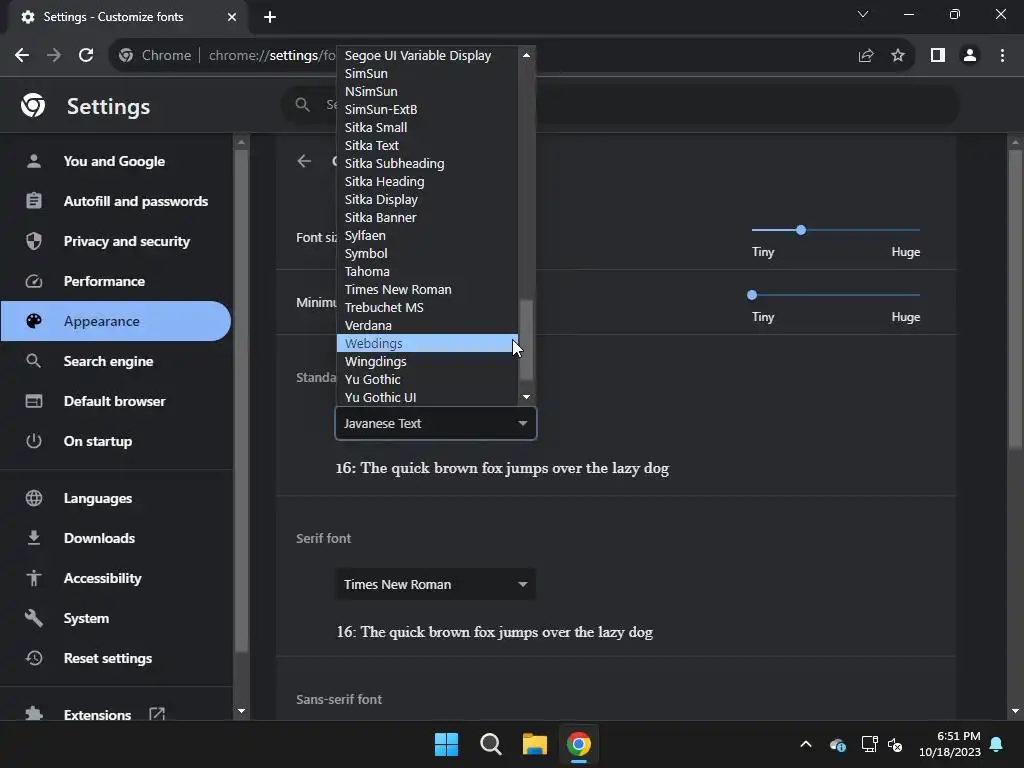
Task: Select Segoe UI Variable Display option
Action: tap(427, 56)
